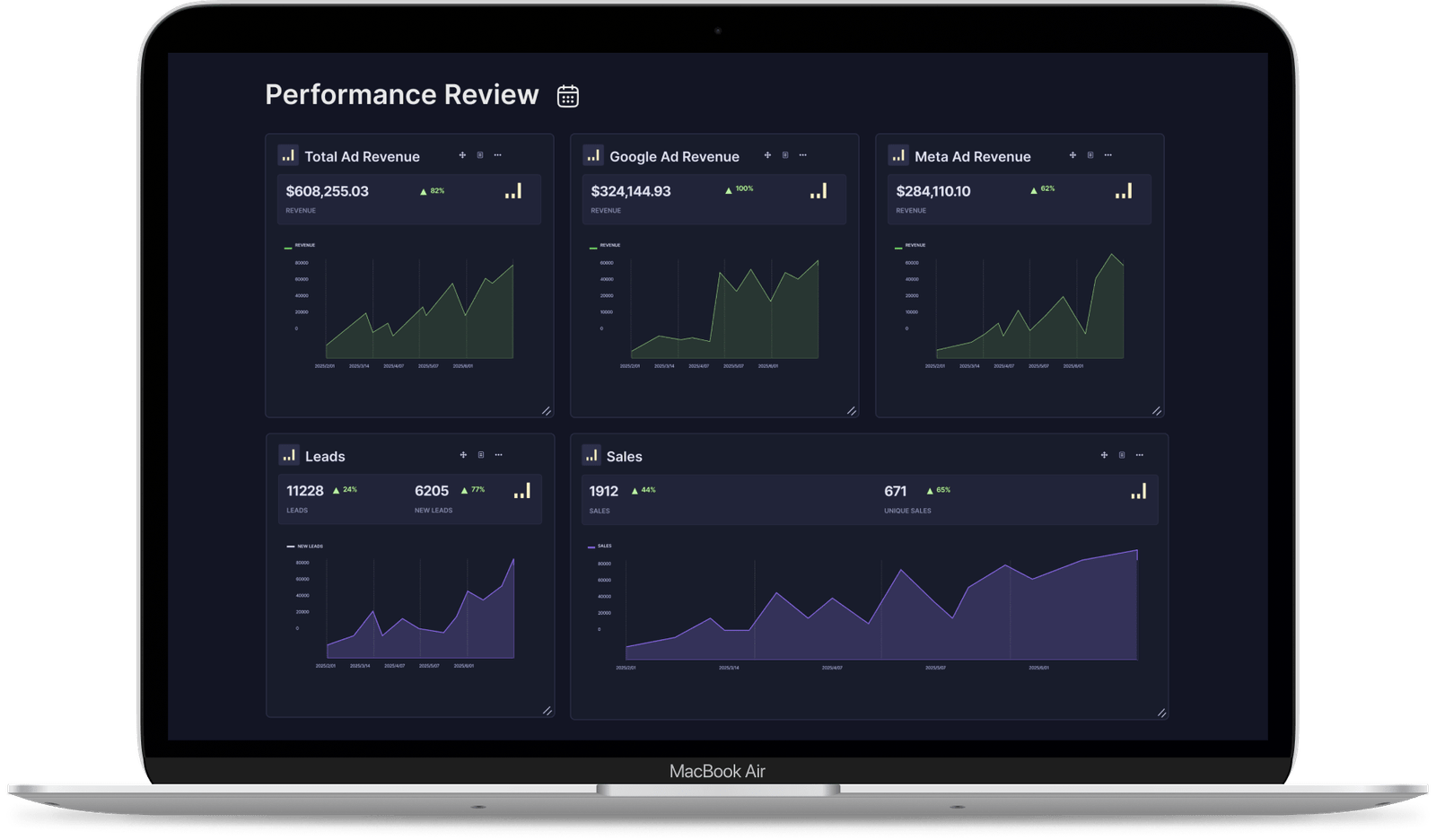Toggle the SALES legend on the Sales chart
Image resolution: width=1436 pixels, height=840 pixels.
(x=598, y=544)
